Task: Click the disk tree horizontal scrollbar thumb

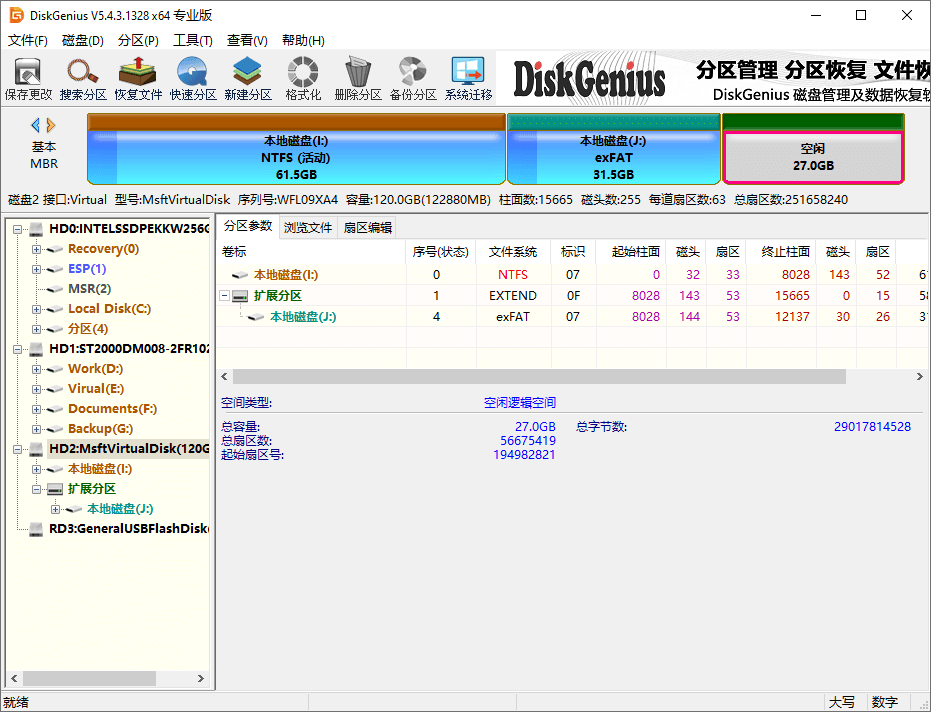Action: [89, 678]
